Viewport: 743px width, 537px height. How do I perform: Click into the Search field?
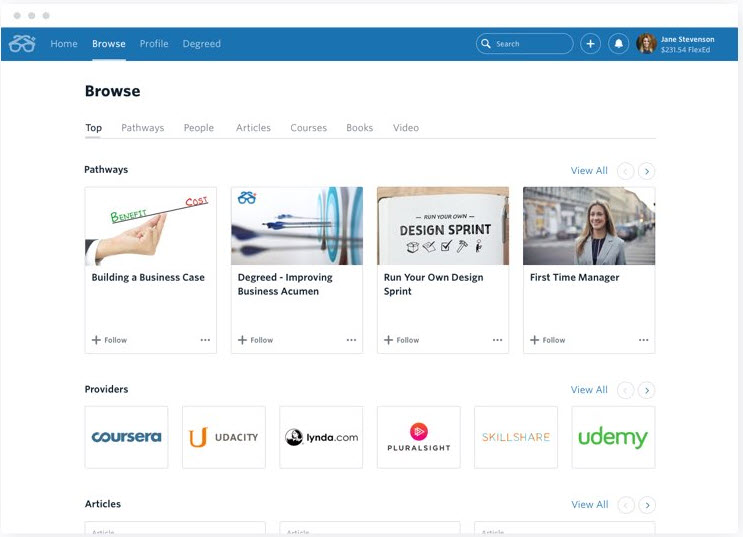click(530, 44)
